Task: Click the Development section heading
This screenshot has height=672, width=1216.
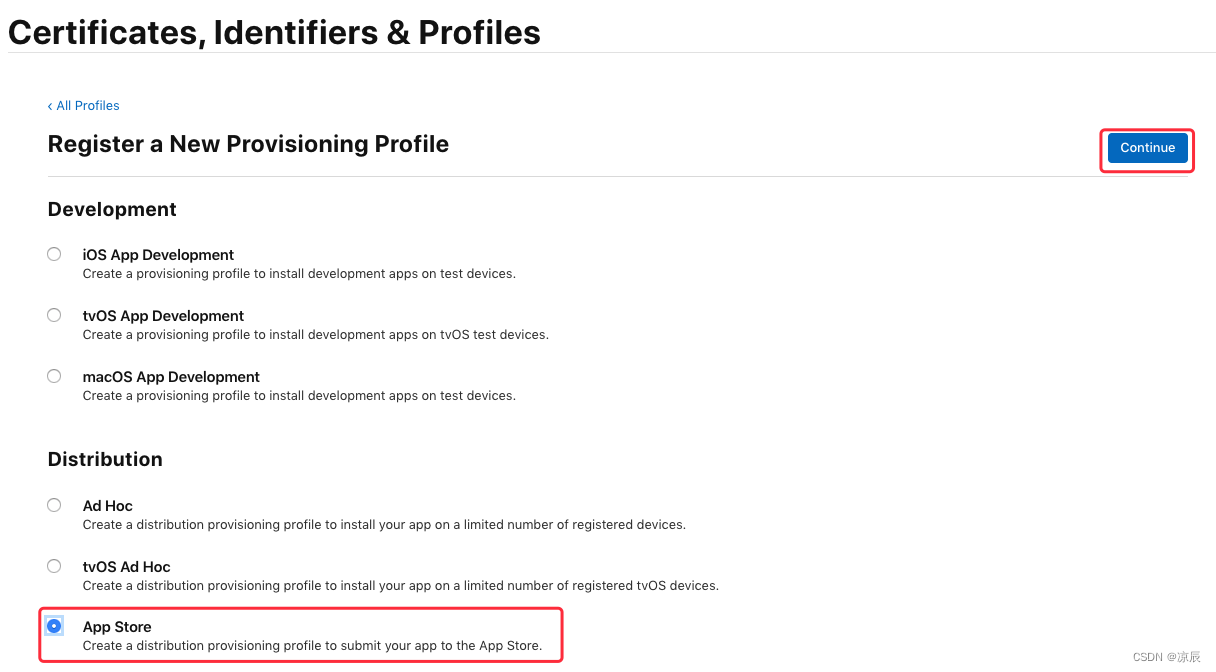Action: click(112, 209)
